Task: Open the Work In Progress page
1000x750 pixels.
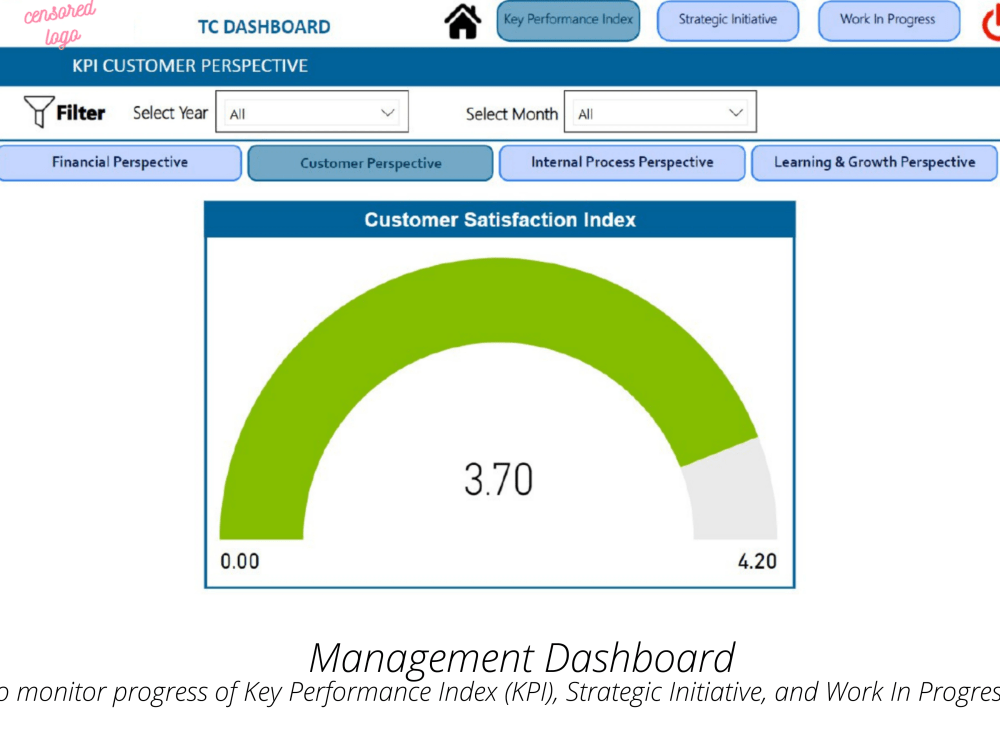Action: pos(888,20)
